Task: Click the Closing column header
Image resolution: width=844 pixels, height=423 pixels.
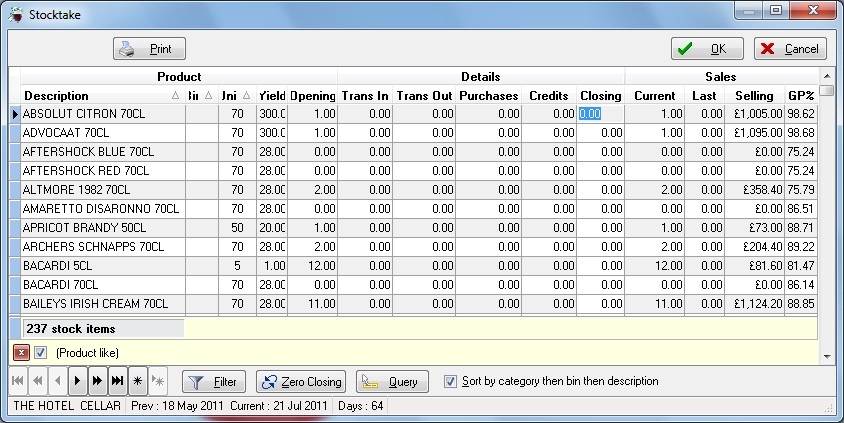Action: click(600, 95)
